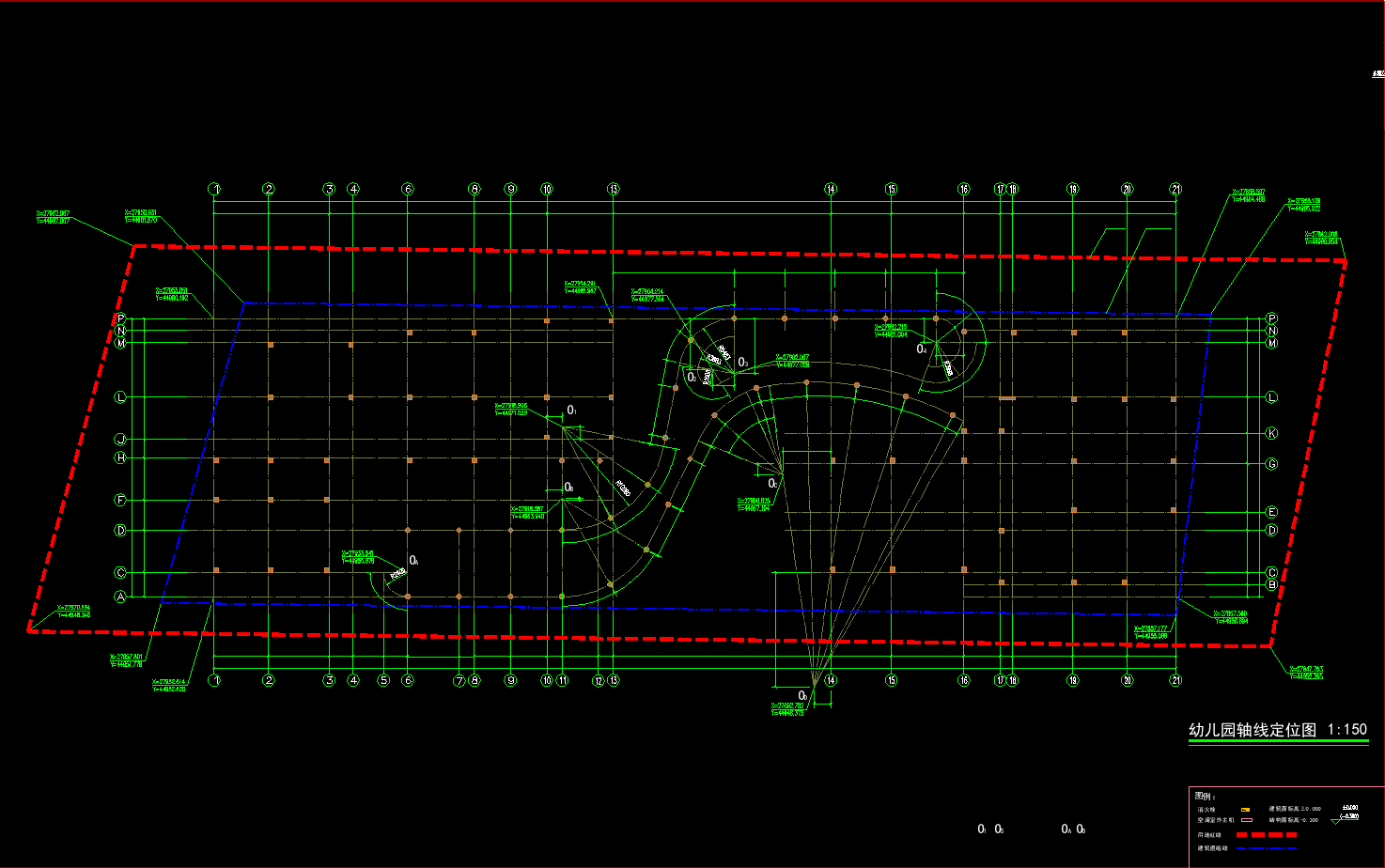Select the O4 arc center label
The height and width of the screenshot is (868, 1385).
(x=922, y=349)
